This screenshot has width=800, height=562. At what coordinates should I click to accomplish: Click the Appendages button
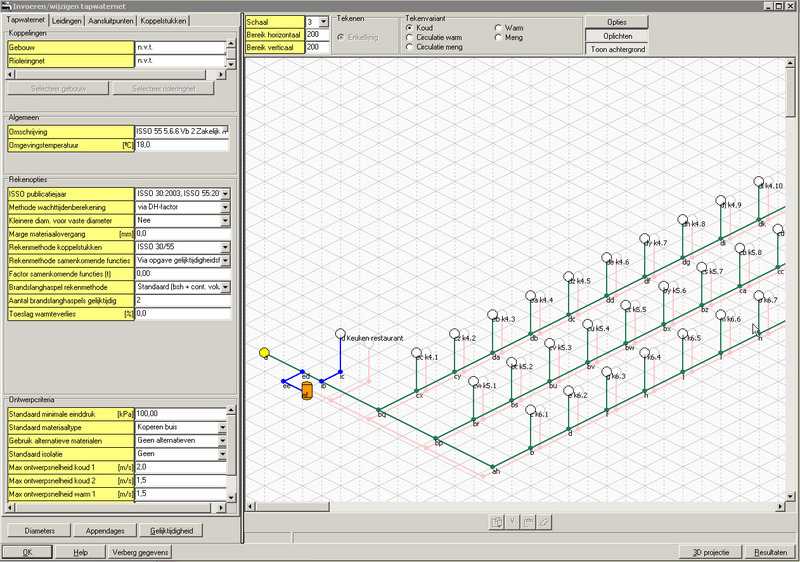105,530
